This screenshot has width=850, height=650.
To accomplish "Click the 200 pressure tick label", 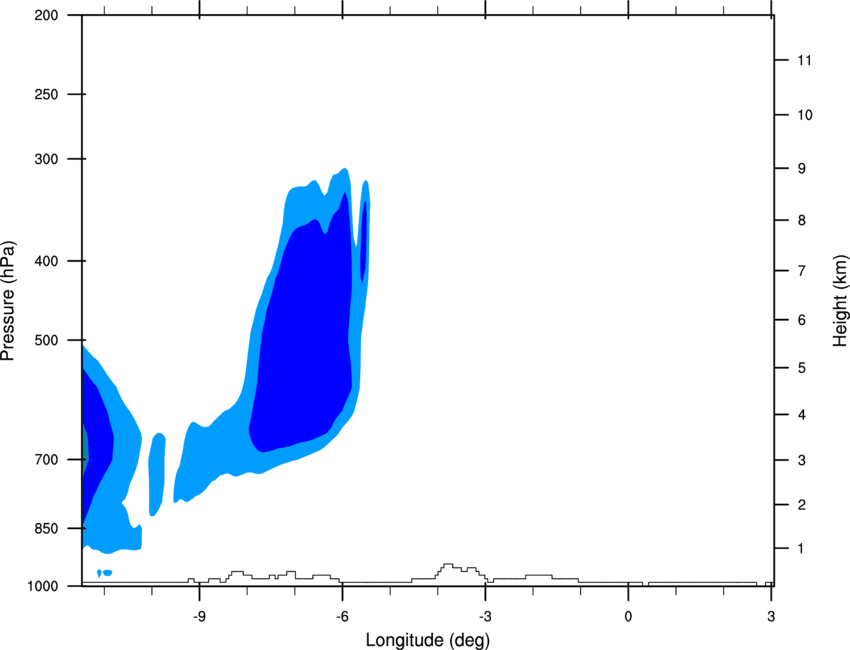I will coord(46,15).
